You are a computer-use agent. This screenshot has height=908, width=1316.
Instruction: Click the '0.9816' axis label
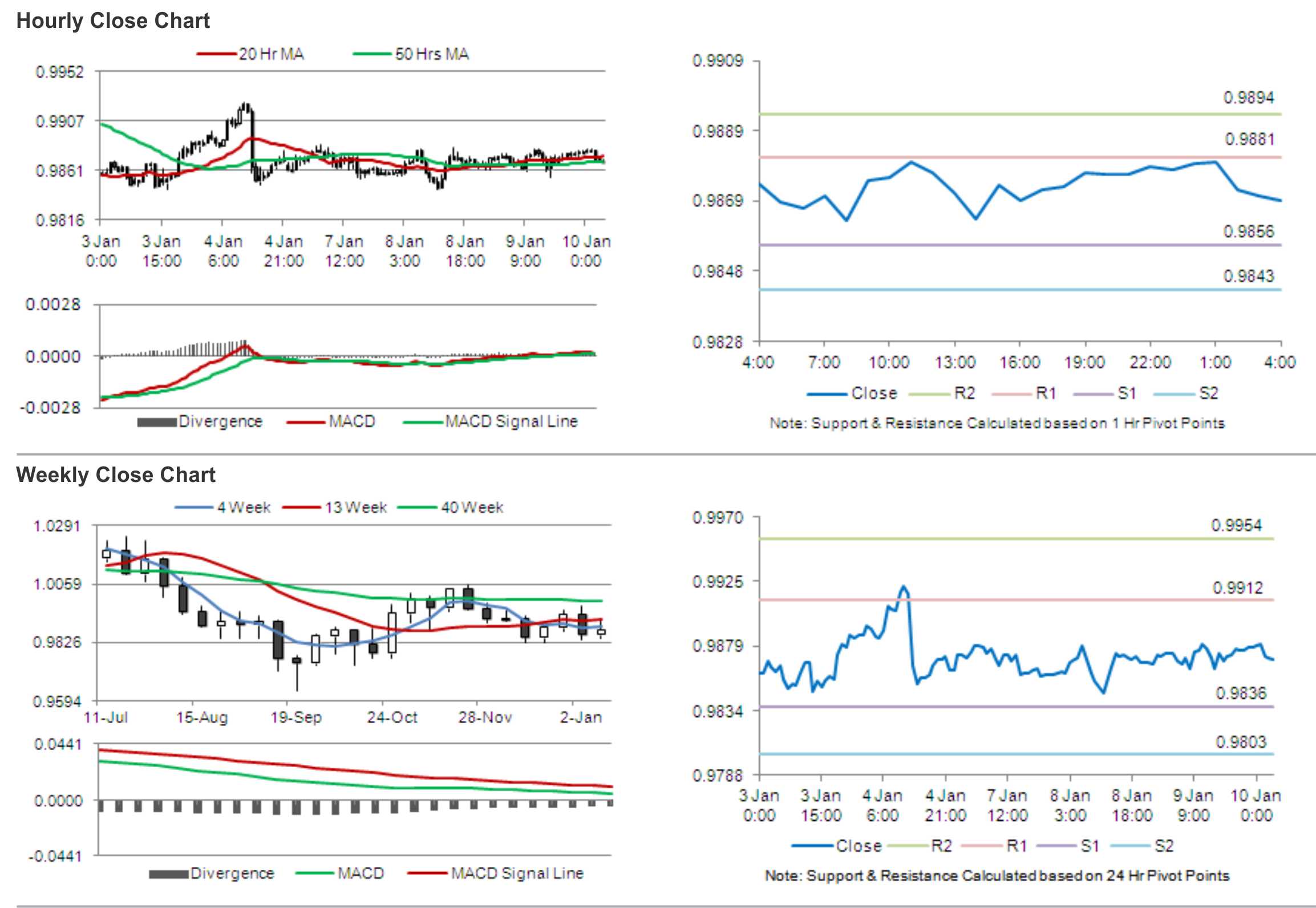point(59,220)
